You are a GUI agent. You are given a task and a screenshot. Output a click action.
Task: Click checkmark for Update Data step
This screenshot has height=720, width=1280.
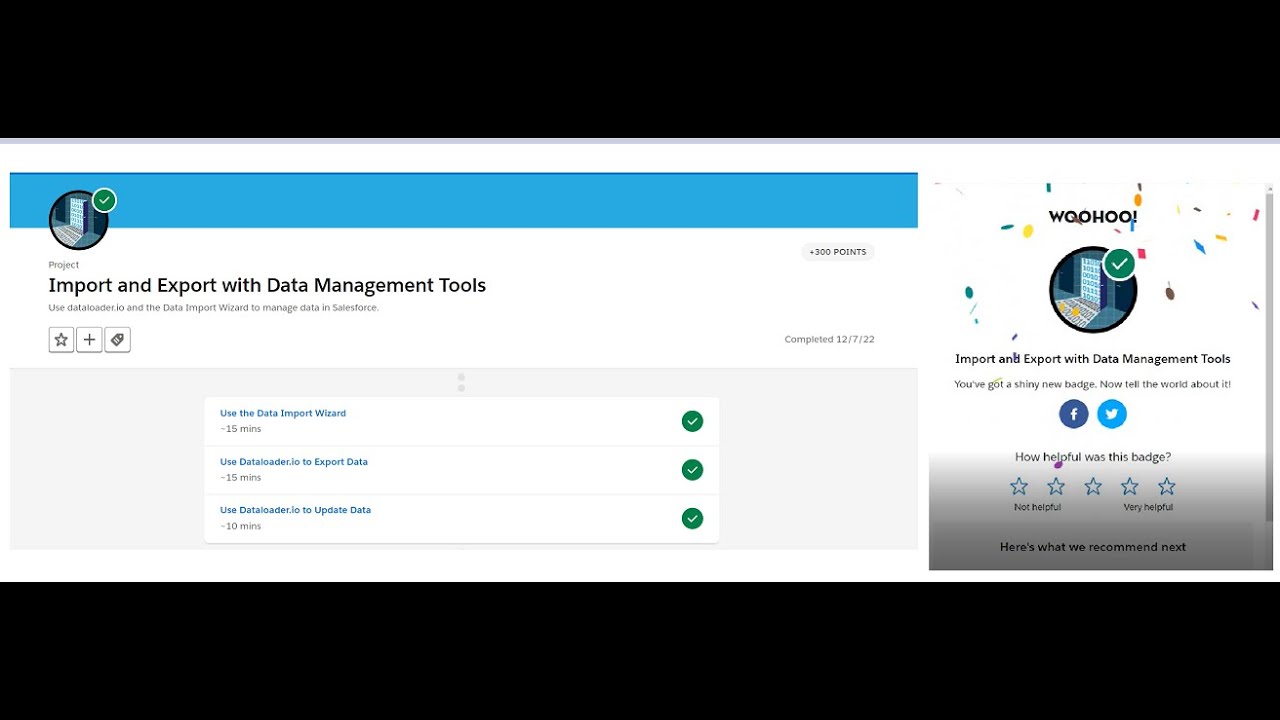(x=692, y=518)
